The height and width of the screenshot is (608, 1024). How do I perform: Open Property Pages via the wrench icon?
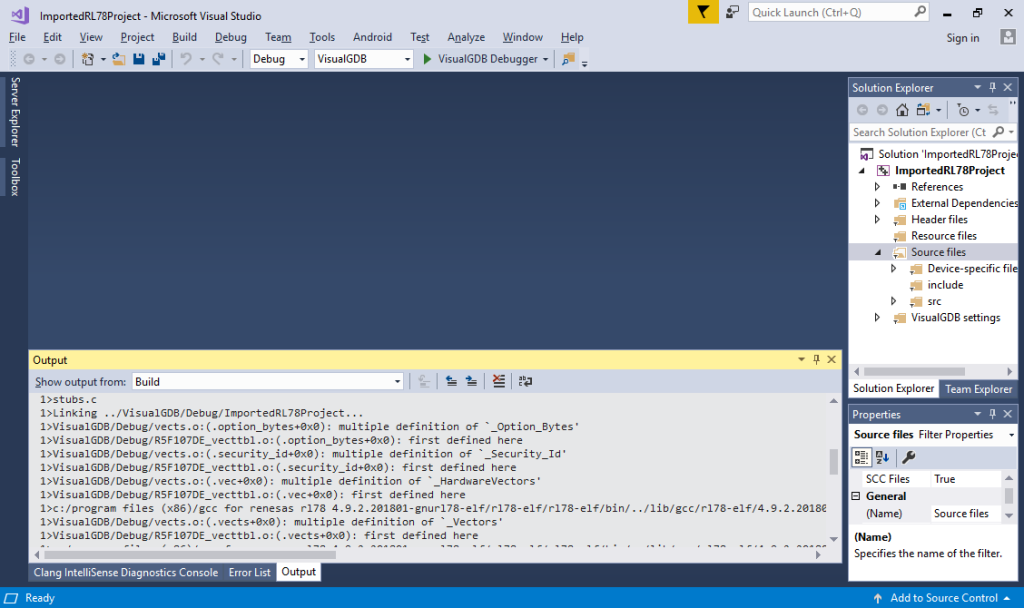point(909,457)
